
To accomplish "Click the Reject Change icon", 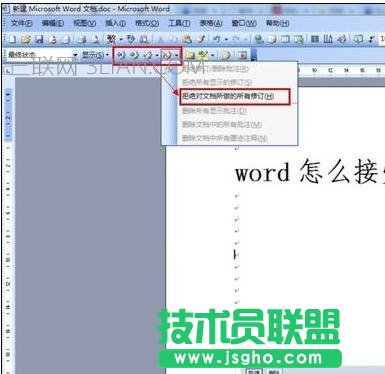I will (x=167, y=55).
